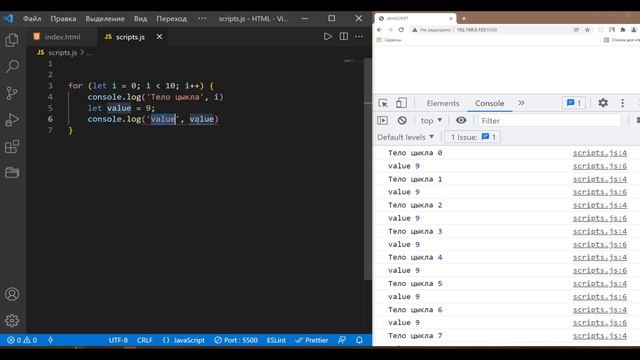
Task: Open the top JavaScript context dropdown
Action: tap(431, 120)
